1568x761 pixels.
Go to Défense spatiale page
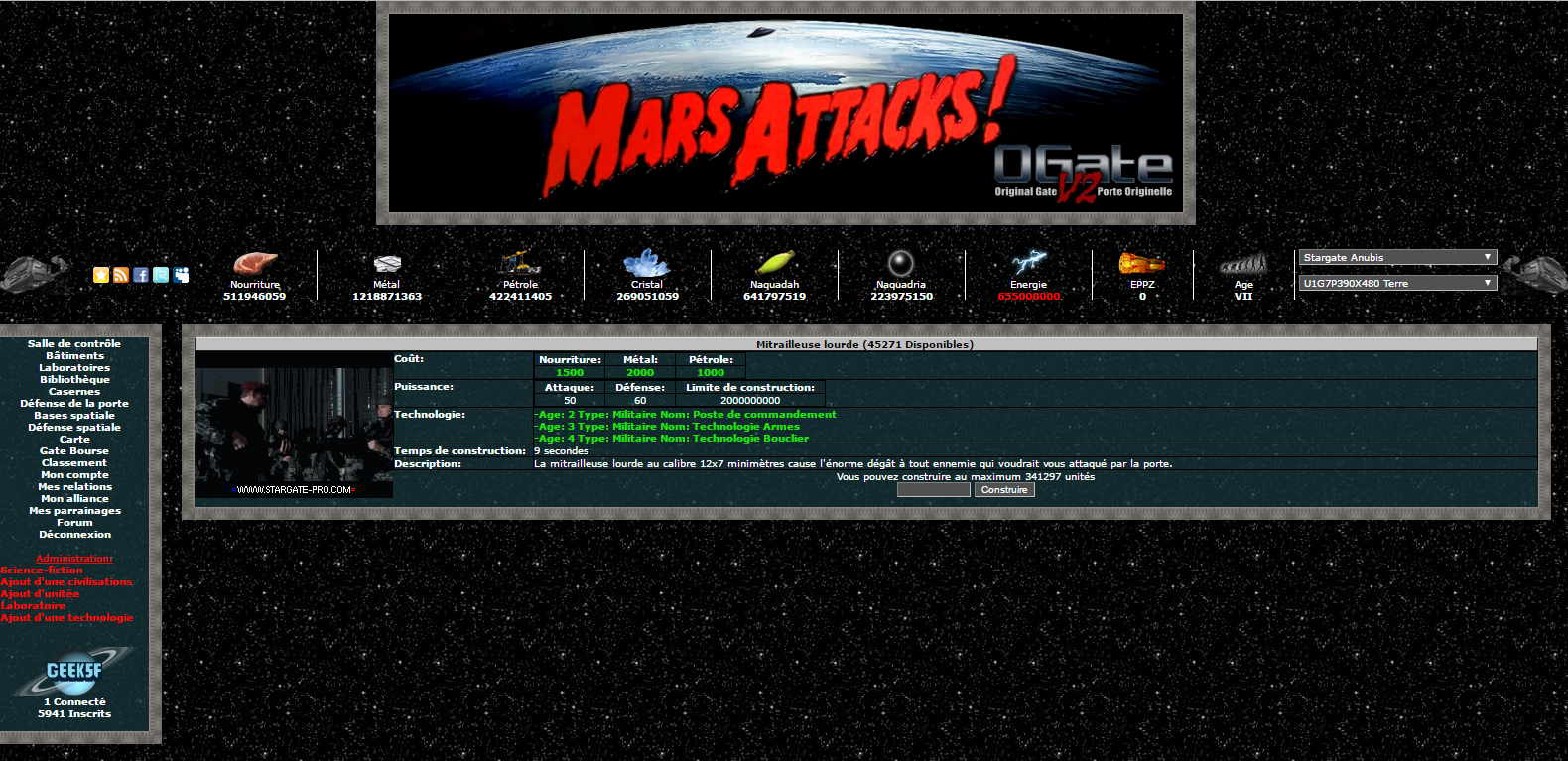[74, 428]
